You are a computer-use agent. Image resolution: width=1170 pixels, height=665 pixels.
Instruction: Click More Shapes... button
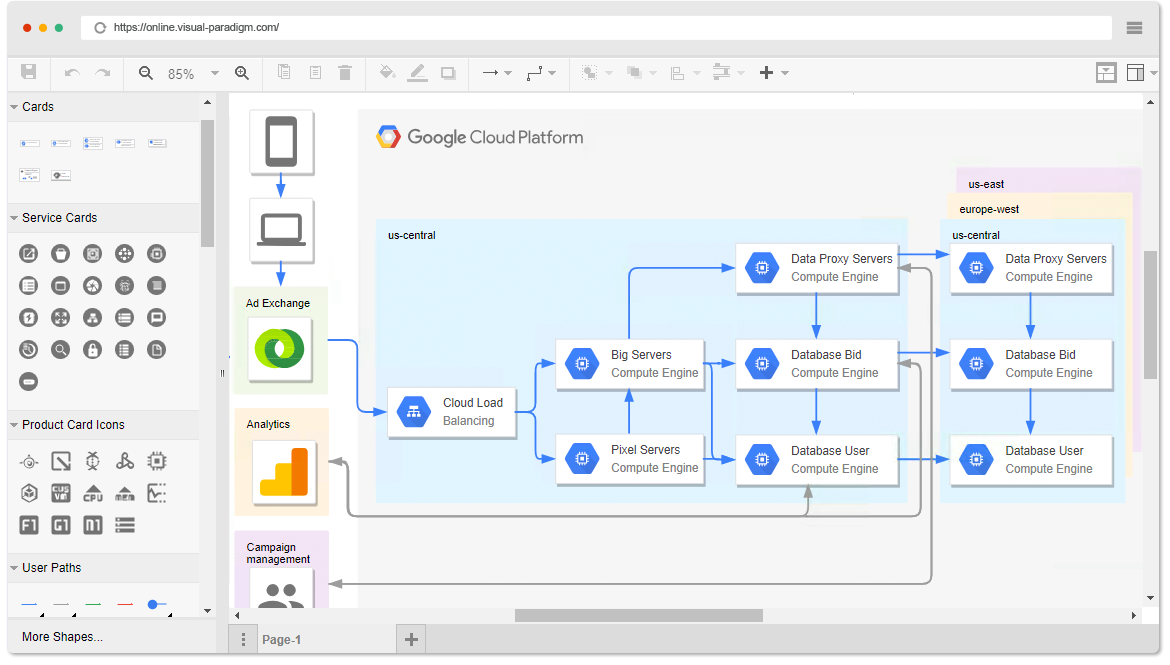62,637
